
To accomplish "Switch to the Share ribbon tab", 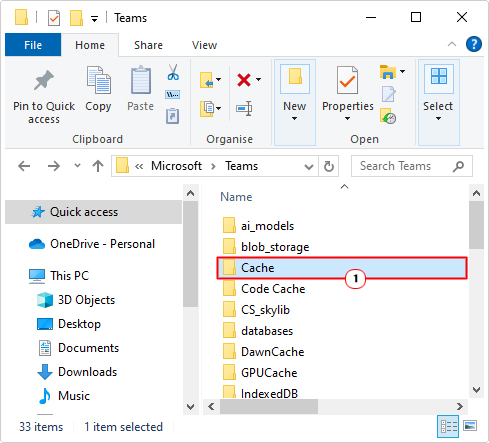I will pos(148,45).
